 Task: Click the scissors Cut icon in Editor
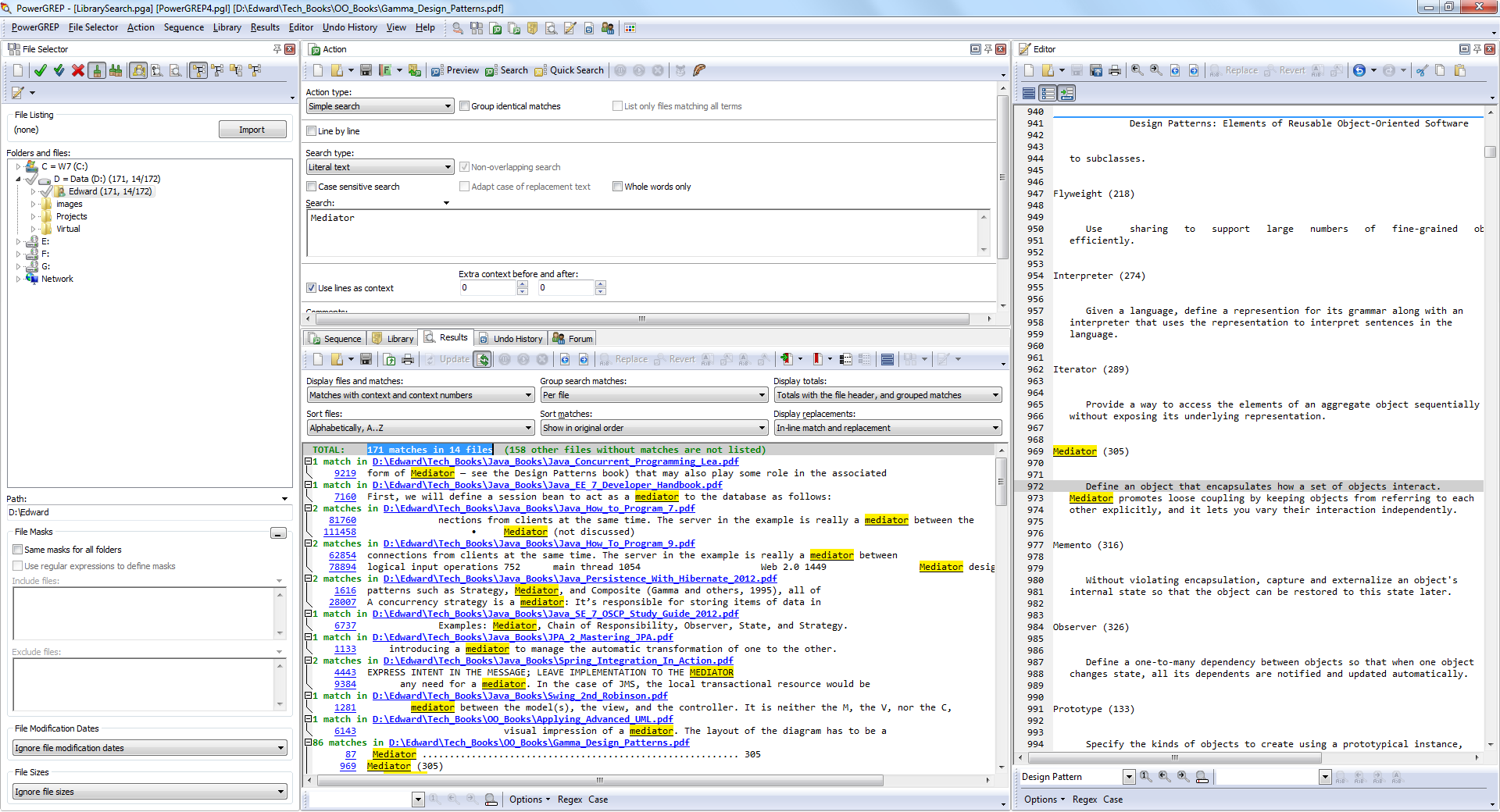[x=1421, y=70]
